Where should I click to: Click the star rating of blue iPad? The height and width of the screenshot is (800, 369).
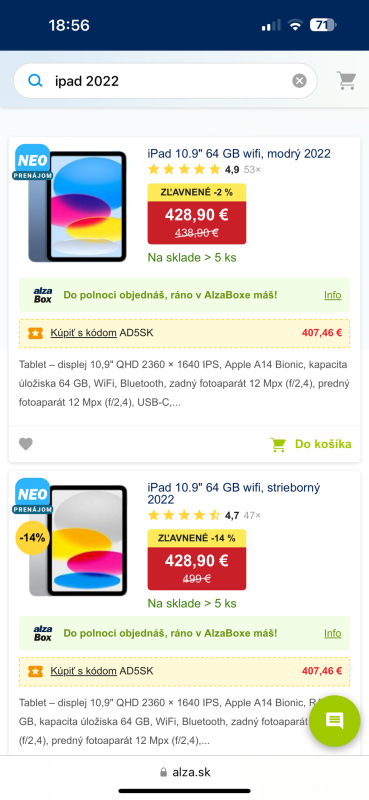[x=184, y=169]
